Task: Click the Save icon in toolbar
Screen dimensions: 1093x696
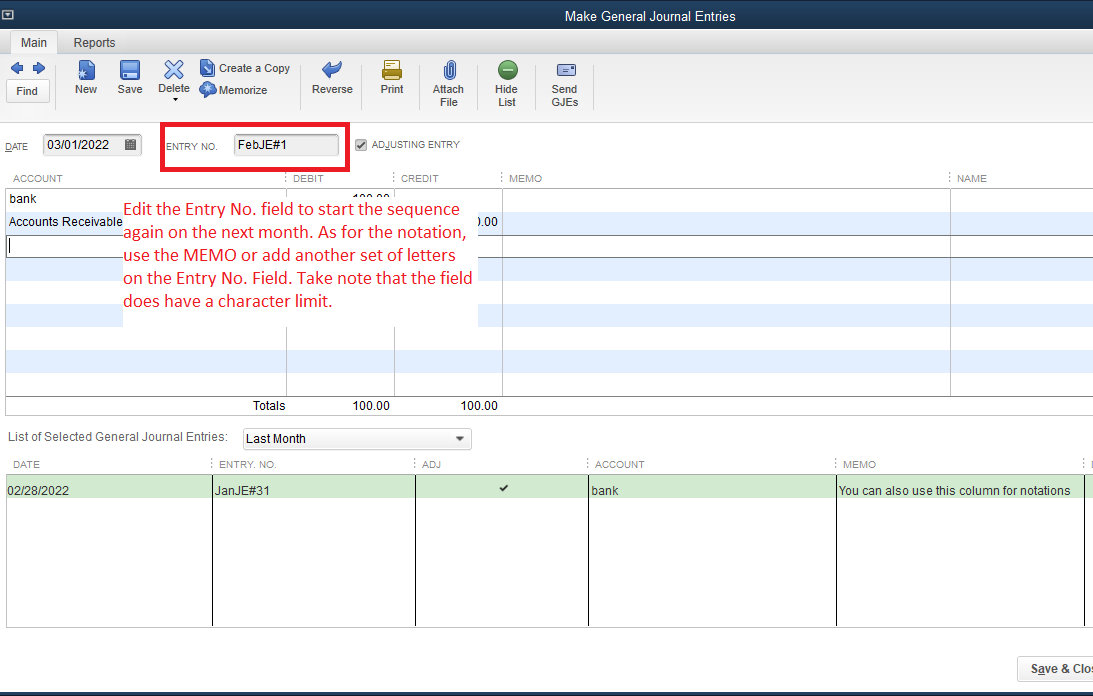Action: pos(130,70)
